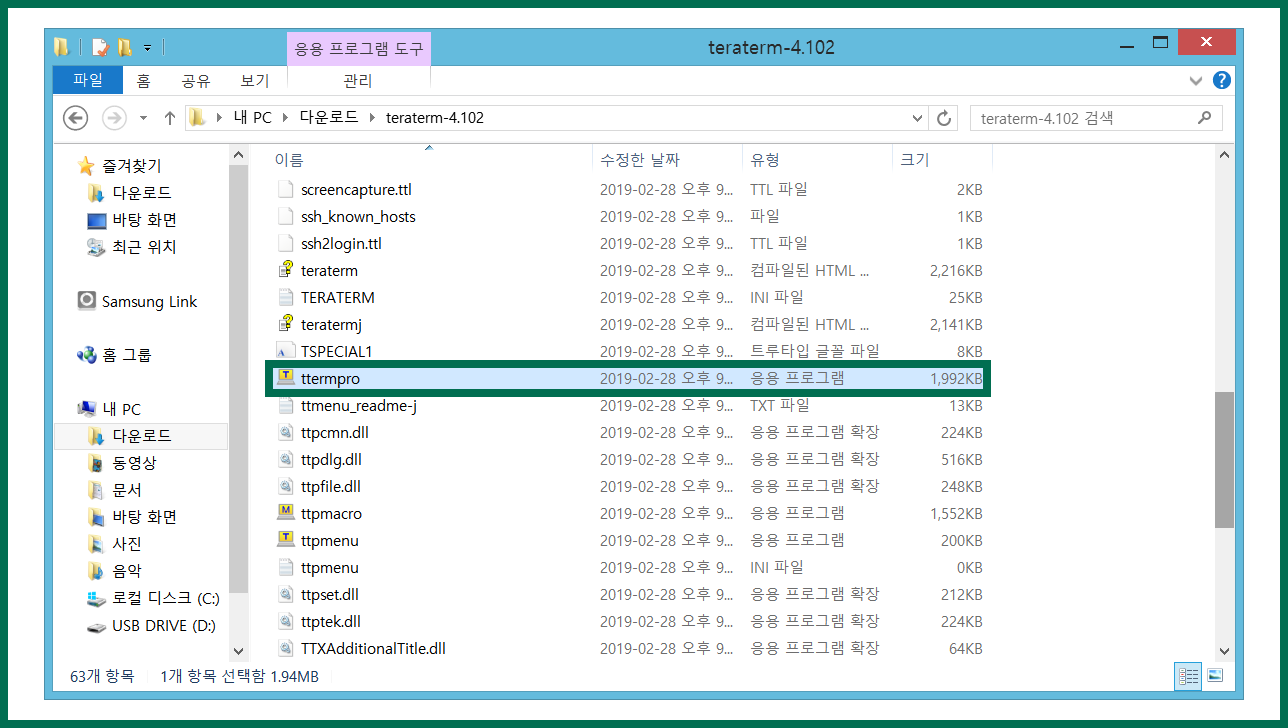The image size is (1288, 728).
Task: Expand the breadcrumb arrow after 다운로드
Action: coord(372,118)
